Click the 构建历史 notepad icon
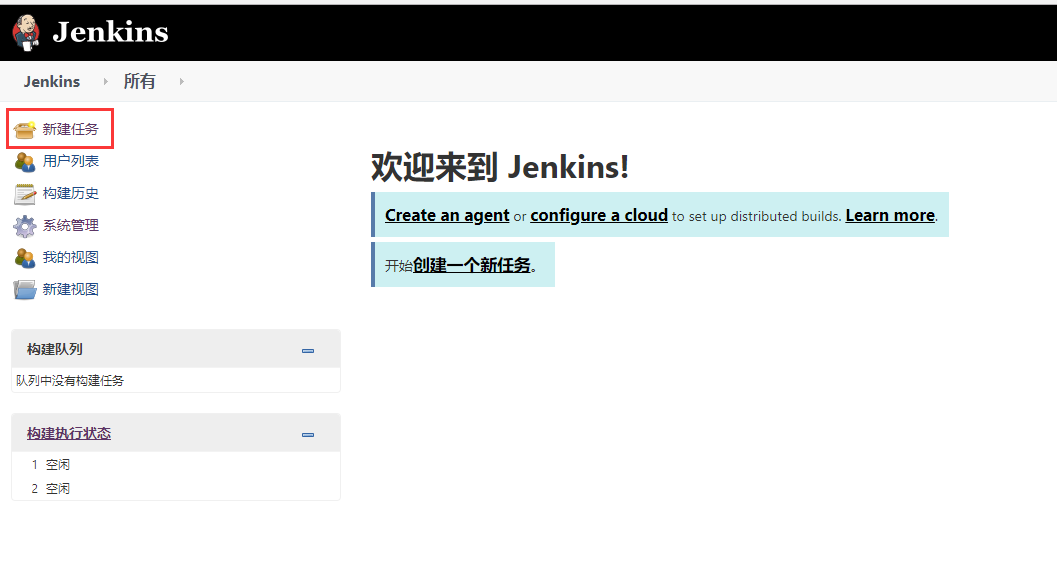 25,194
